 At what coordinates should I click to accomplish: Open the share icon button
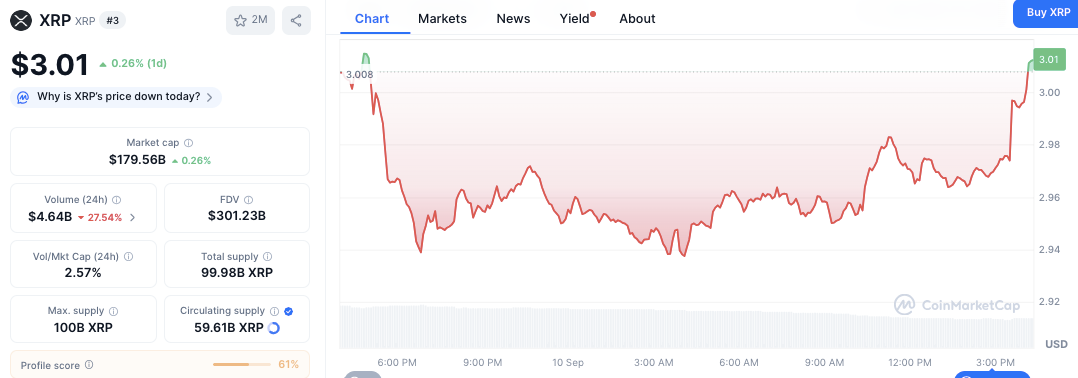pos(296,21)
